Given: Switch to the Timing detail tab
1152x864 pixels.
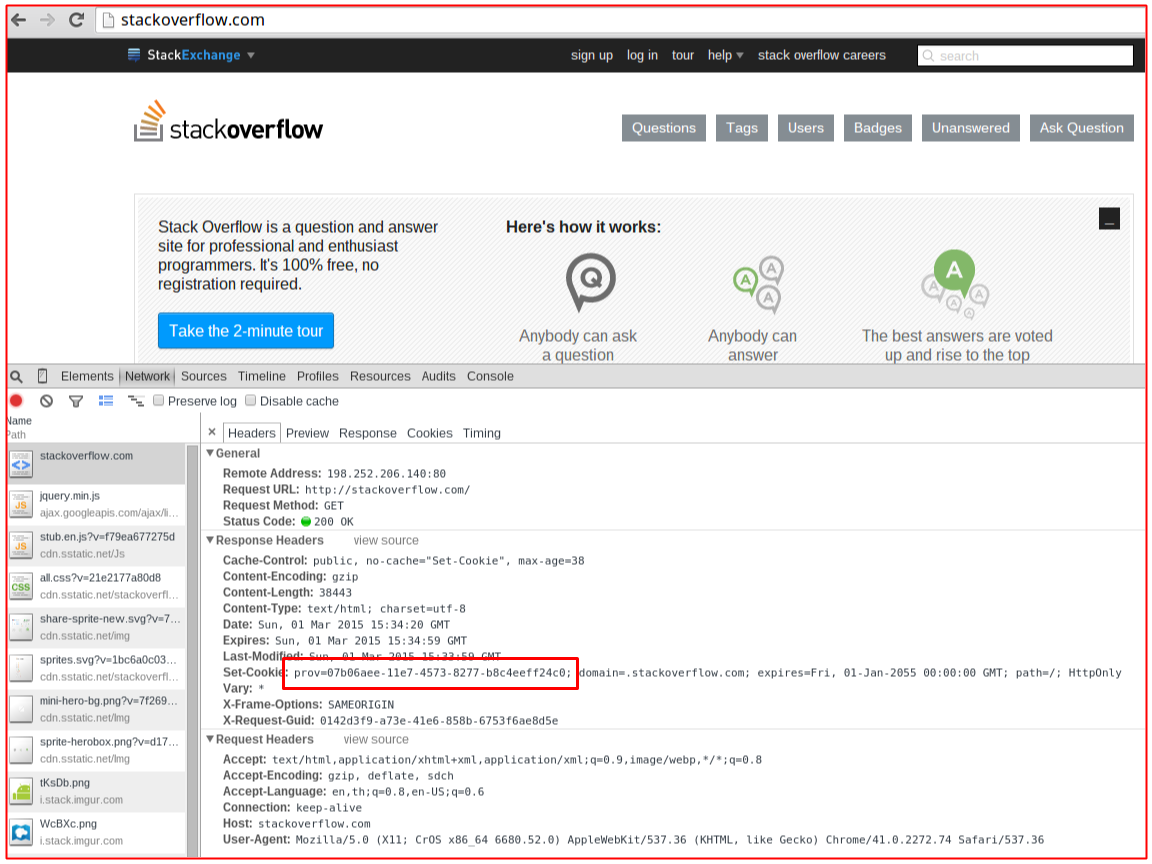Looking at the screenshot, I should click(481, 433).
